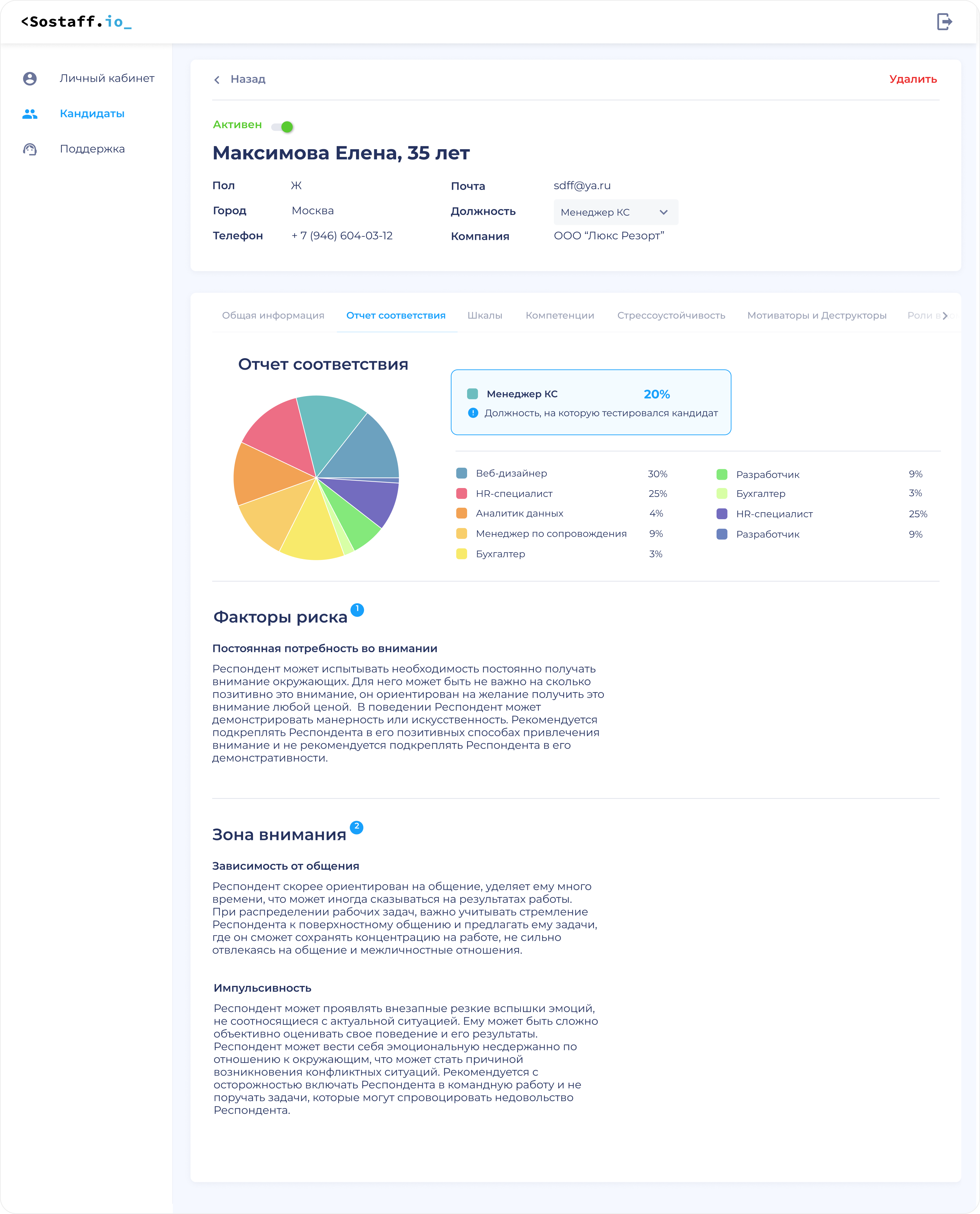This screenshot has width=980, height=1214.
Task: Click Аналитик данных legend label
Action: click(x=519, y=513)
